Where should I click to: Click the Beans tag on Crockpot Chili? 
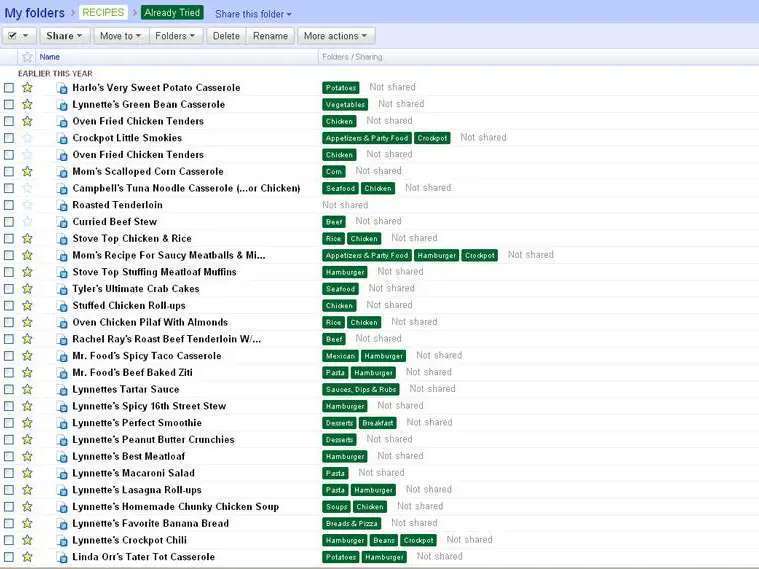point(384,540)
